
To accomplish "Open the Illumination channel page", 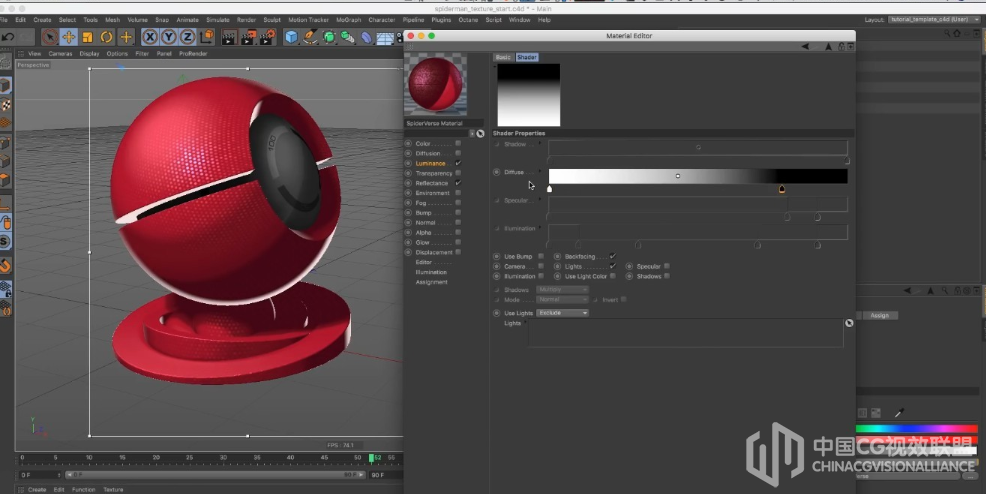I will [431, 272].
